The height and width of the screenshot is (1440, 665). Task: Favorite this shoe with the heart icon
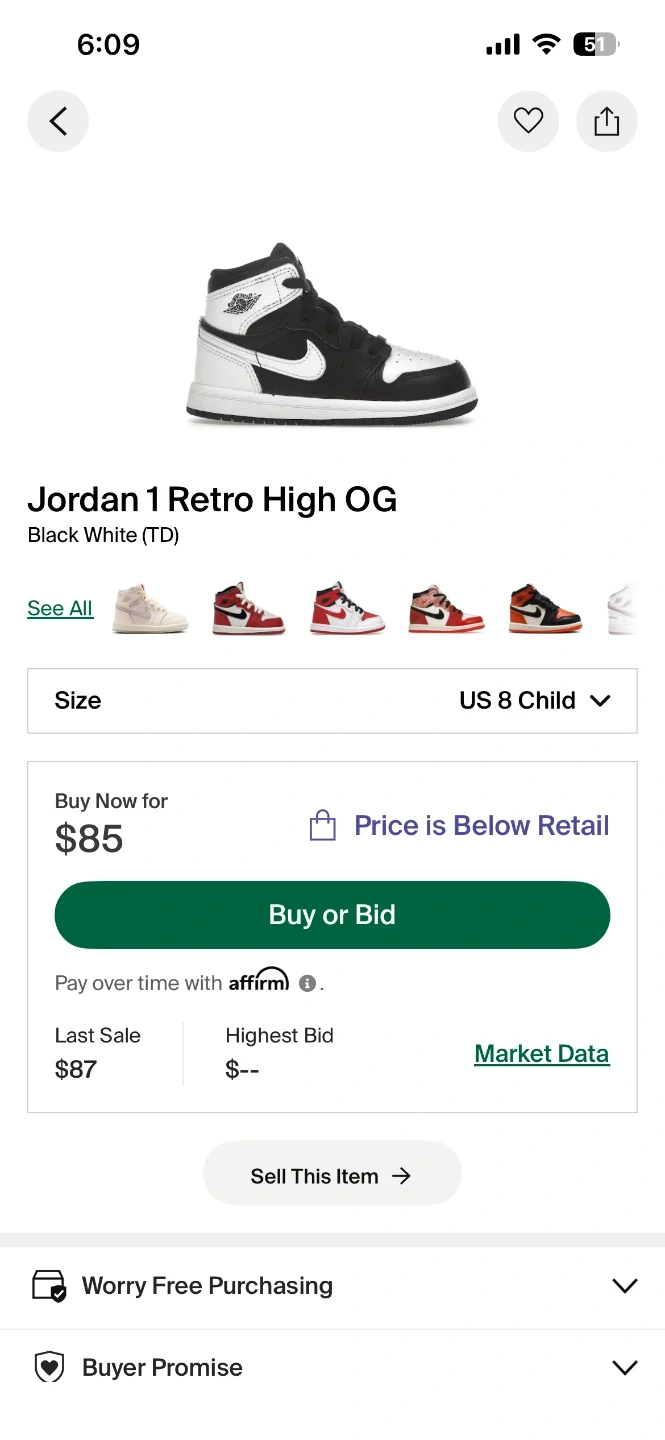click(x=528, y=122)
